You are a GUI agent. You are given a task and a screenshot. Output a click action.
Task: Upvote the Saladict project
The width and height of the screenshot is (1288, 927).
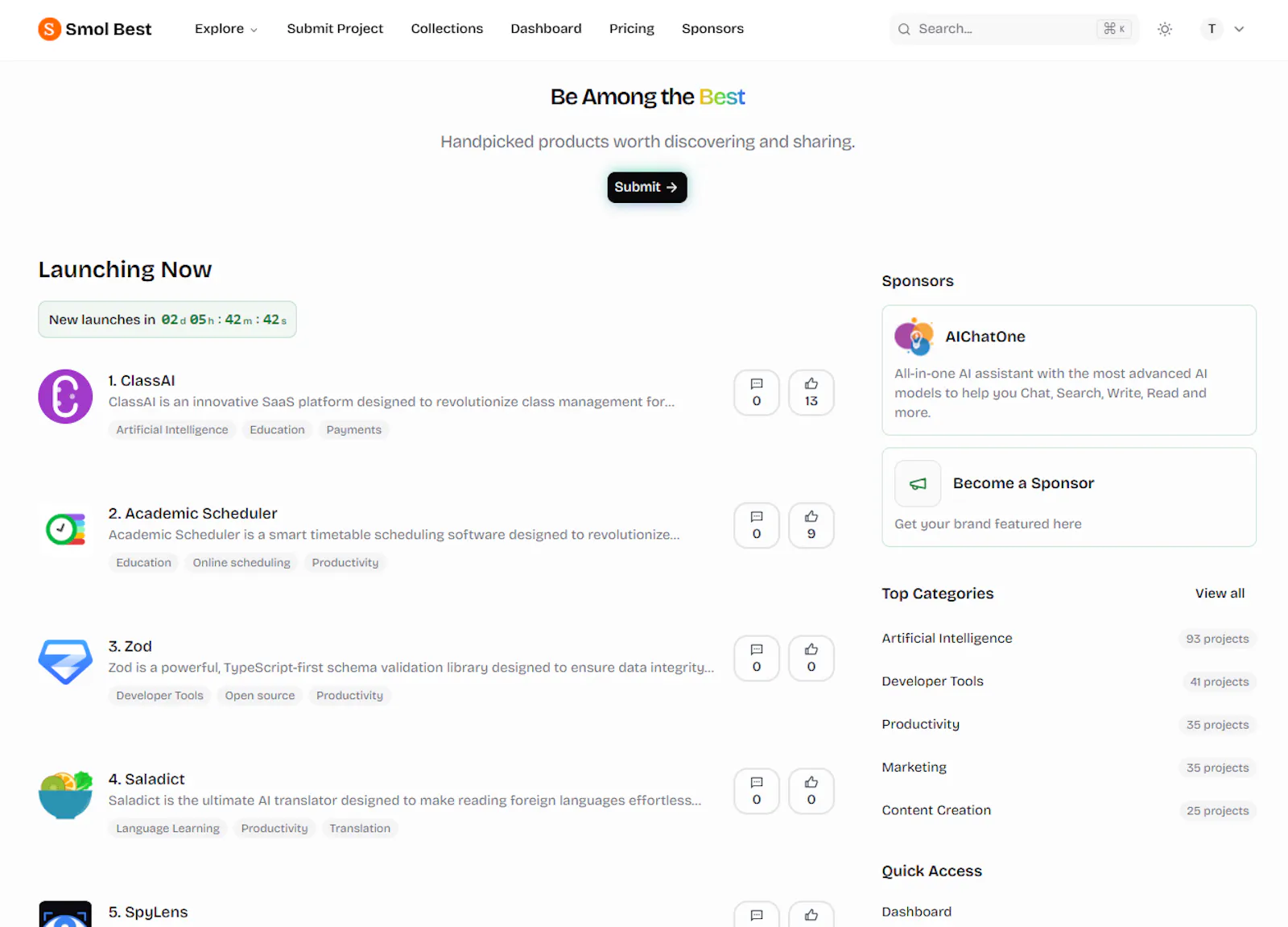tap(811, 791)
